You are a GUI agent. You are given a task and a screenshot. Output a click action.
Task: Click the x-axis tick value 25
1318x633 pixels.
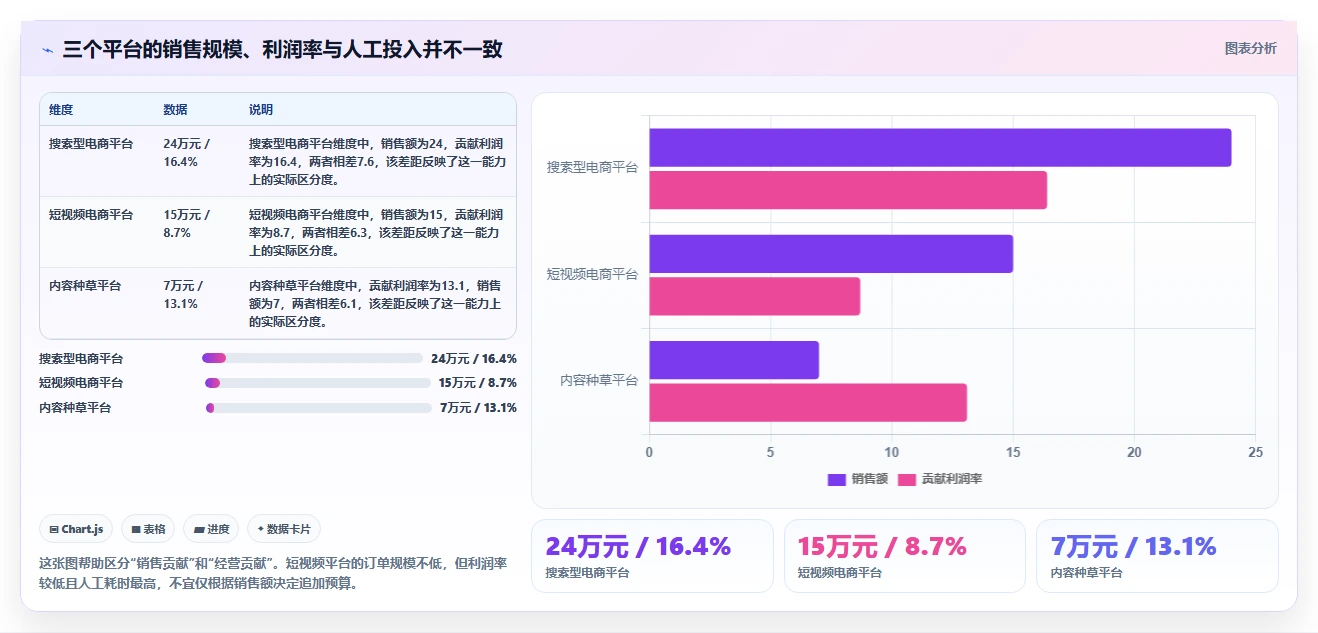click(x=1255, y=452)
